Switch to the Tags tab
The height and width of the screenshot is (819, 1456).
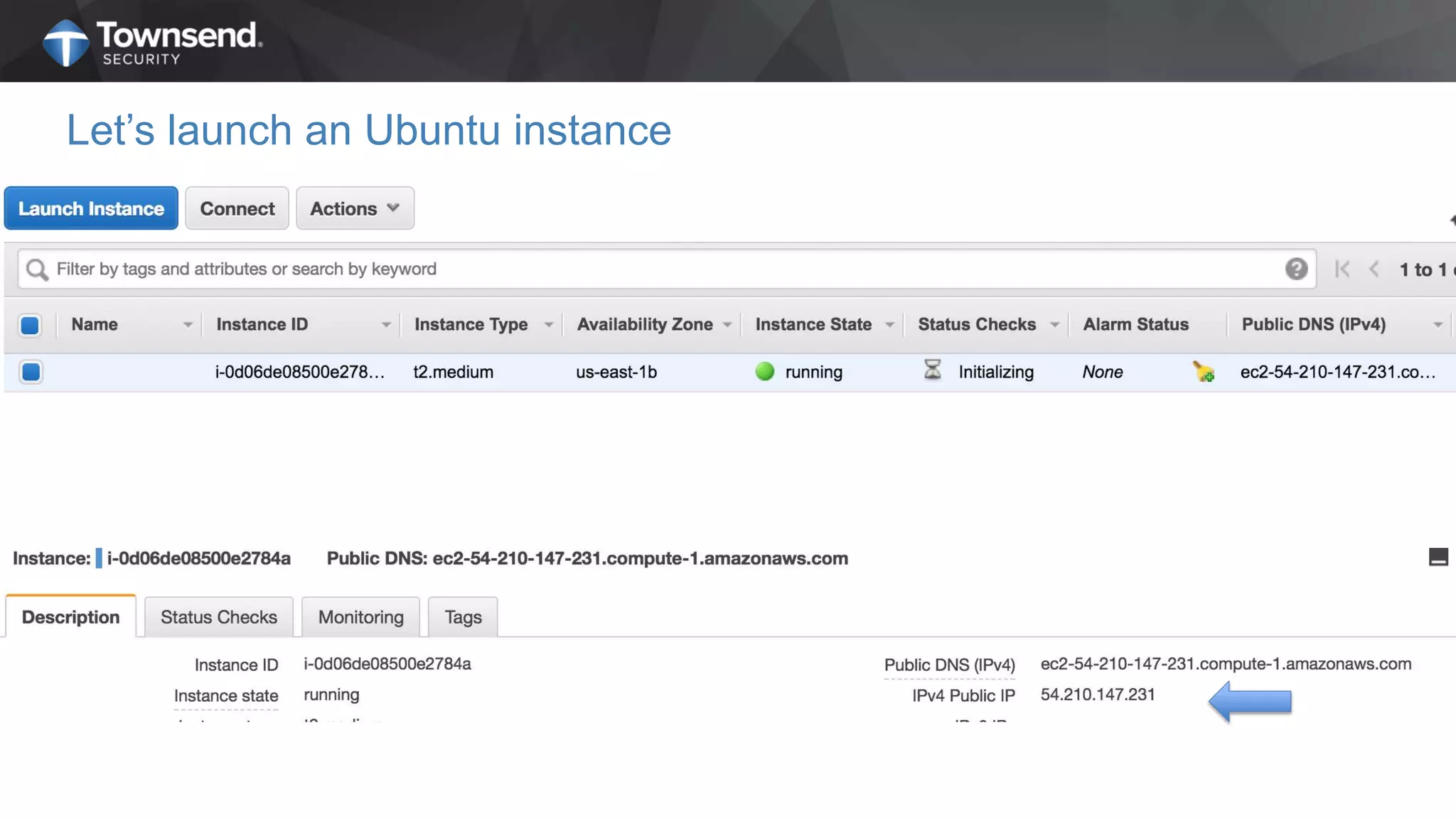(463, 617)
